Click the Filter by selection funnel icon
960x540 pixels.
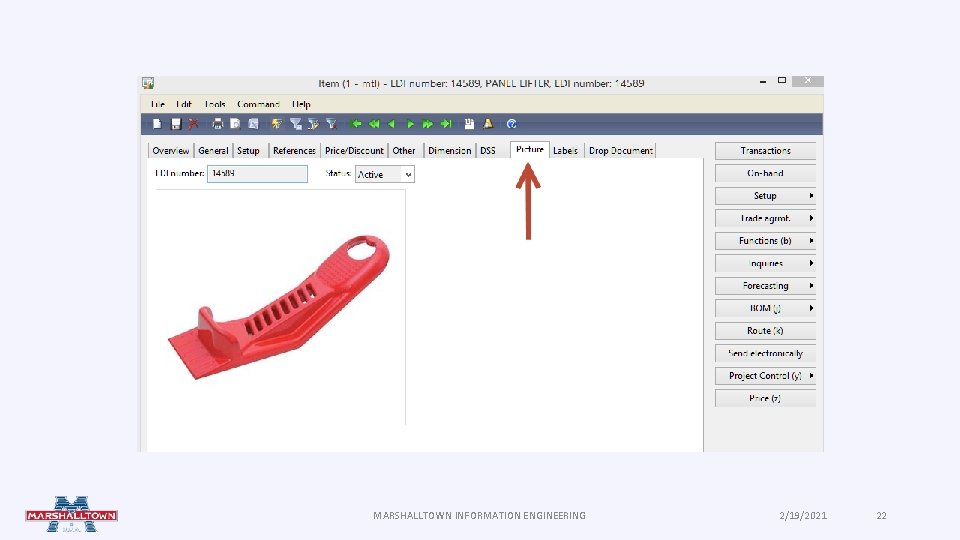point(296,124)
